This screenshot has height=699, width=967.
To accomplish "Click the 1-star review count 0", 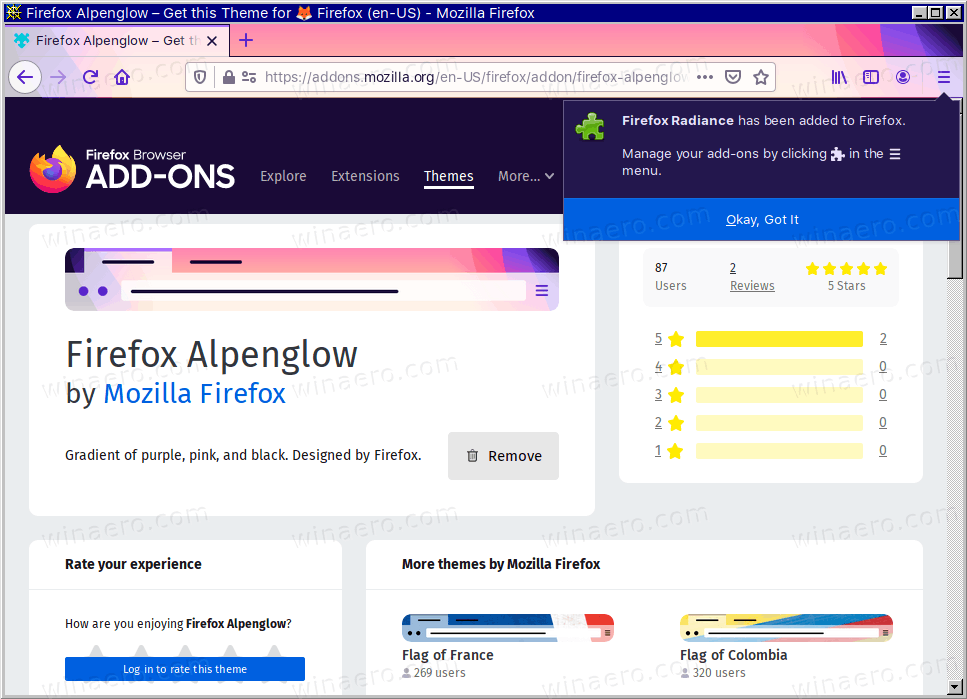I will [883, 450].
